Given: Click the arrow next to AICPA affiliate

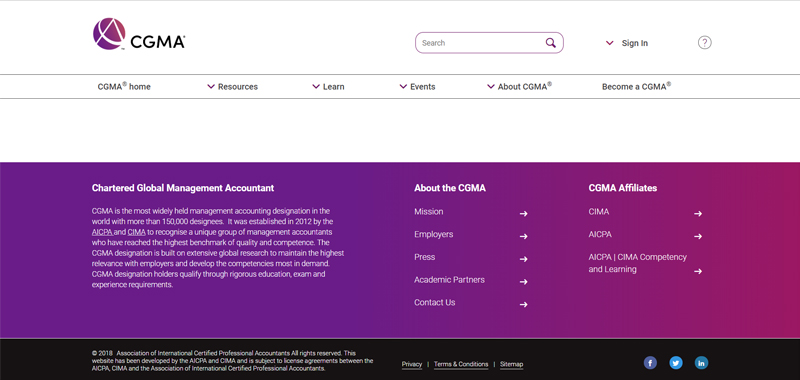Looking at the screenshot, I should (x=698, y=236).
